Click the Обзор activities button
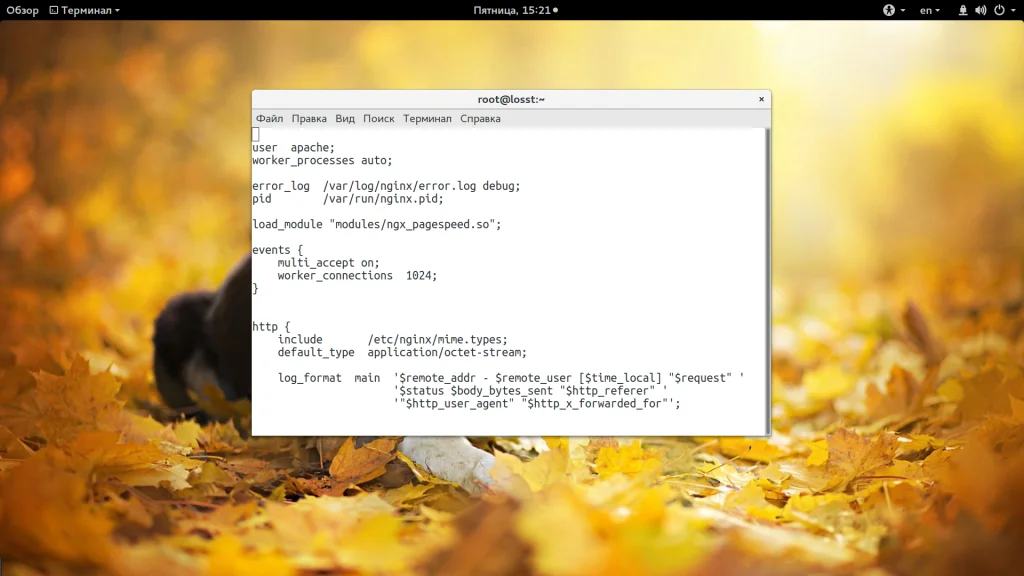The height and width of the screenshot is (576, 1024). [x=22, y=10]
